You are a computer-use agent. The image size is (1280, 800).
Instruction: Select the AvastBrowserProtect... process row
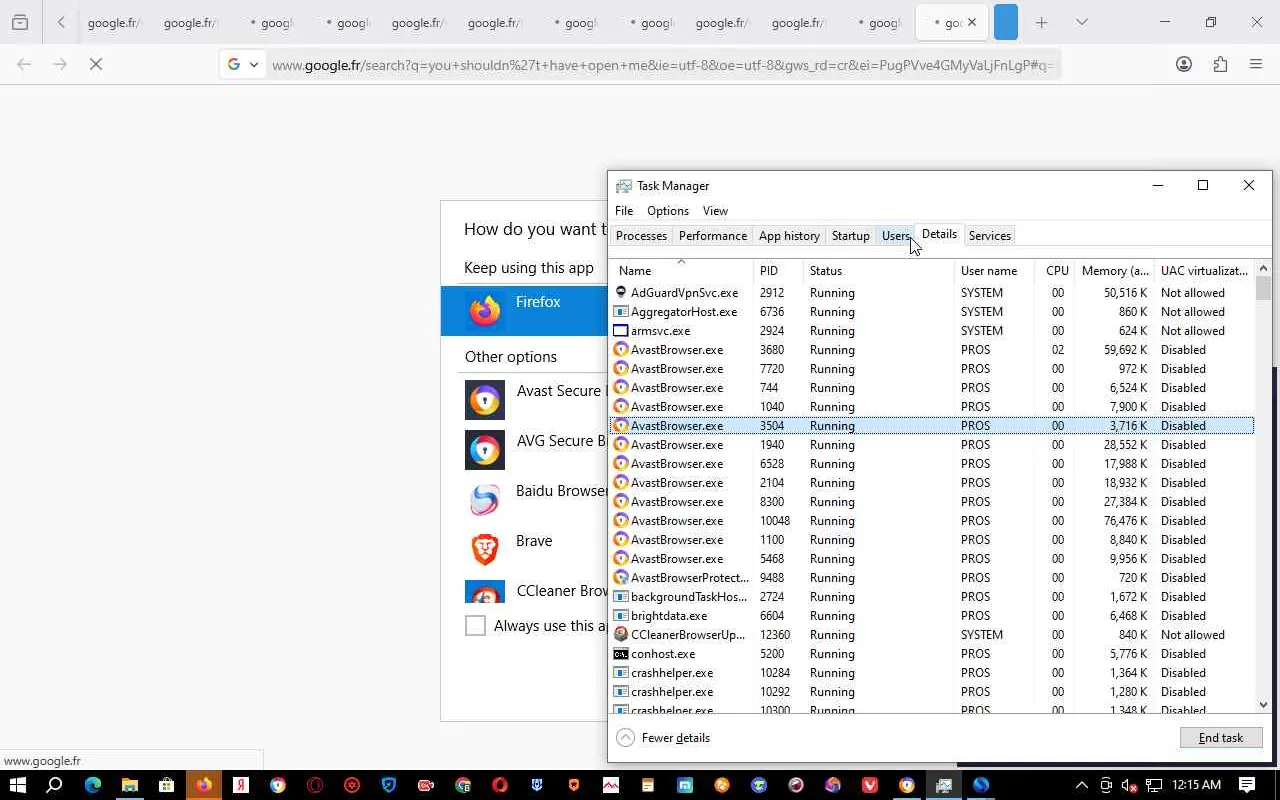pyautogui.click(x=932, y=578)
